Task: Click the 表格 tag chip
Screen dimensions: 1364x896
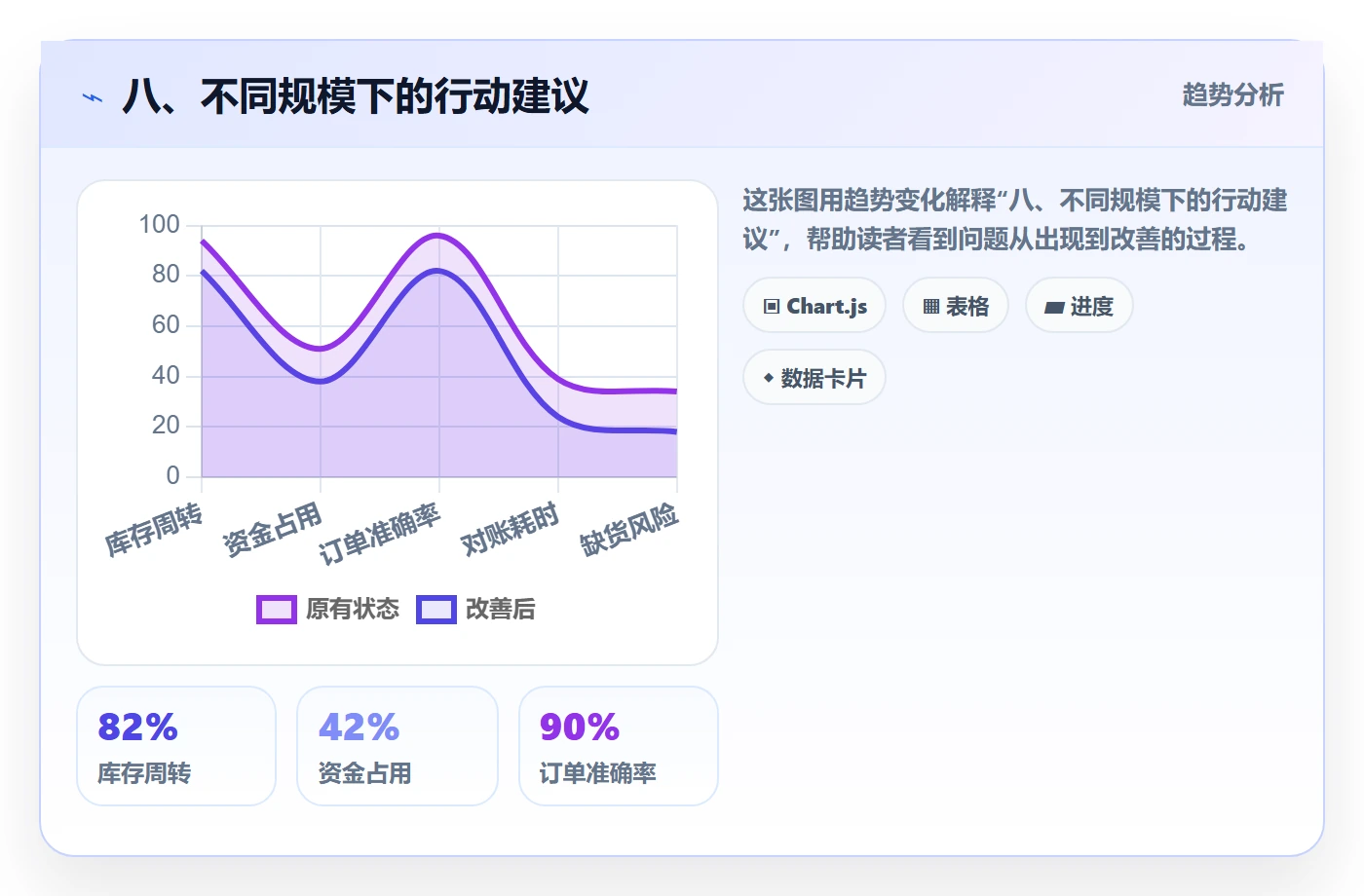Action: click(956, 306)
